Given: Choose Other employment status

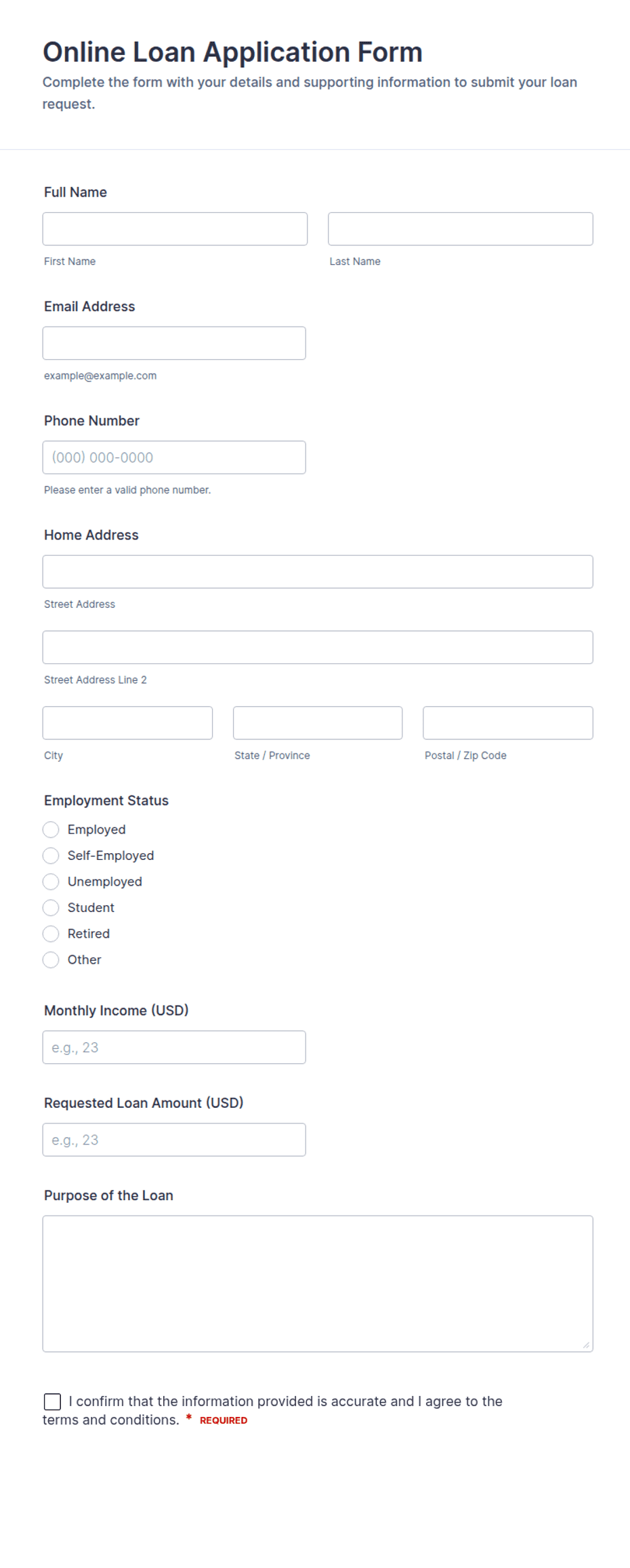Looking at the screenshot, I should tap(51, 960).
